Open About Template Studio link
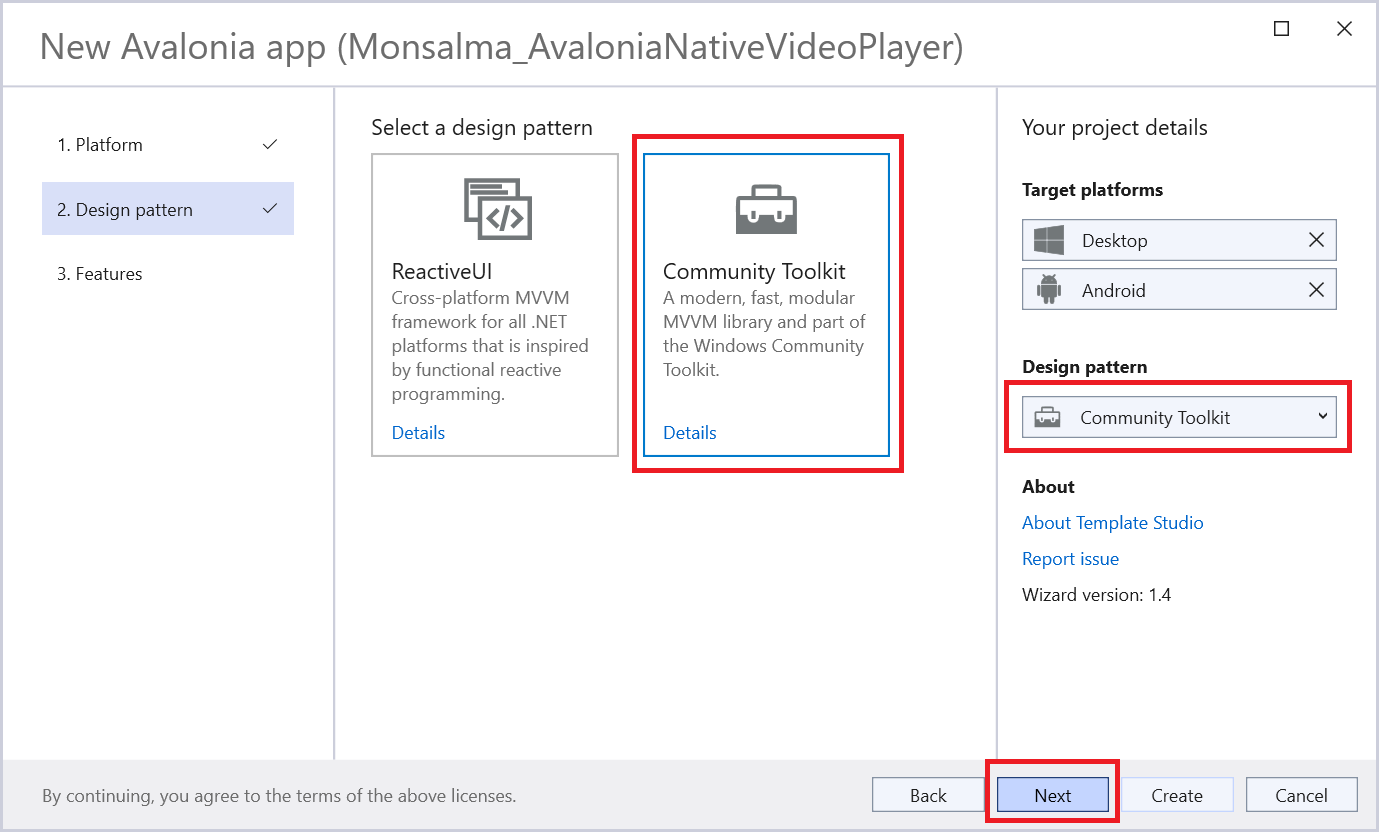This screenshot has width=1379, height=832. 1112,523
